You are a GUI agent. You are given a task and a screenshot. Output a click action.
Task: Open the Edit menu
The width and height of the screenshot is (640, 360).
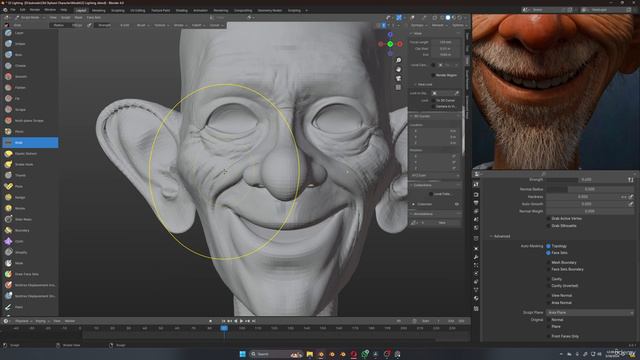tap(22, 10)
